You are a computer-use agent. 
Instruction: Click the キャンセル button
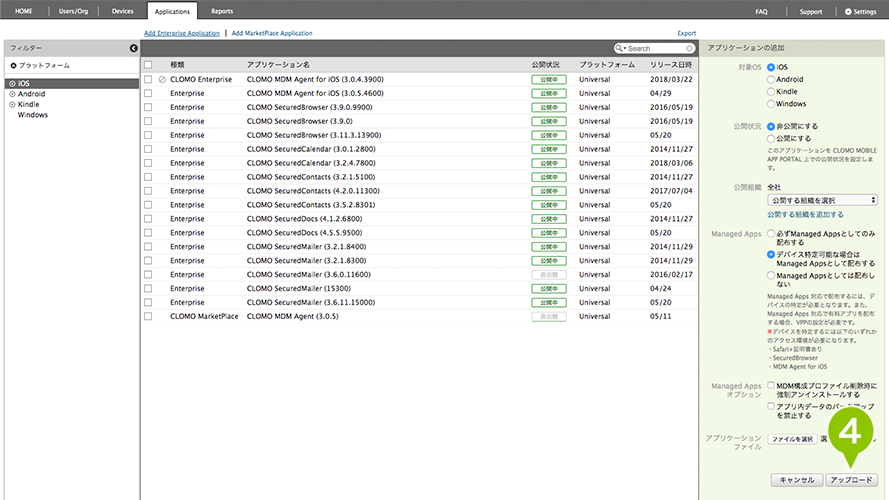(x=797, y=480)
